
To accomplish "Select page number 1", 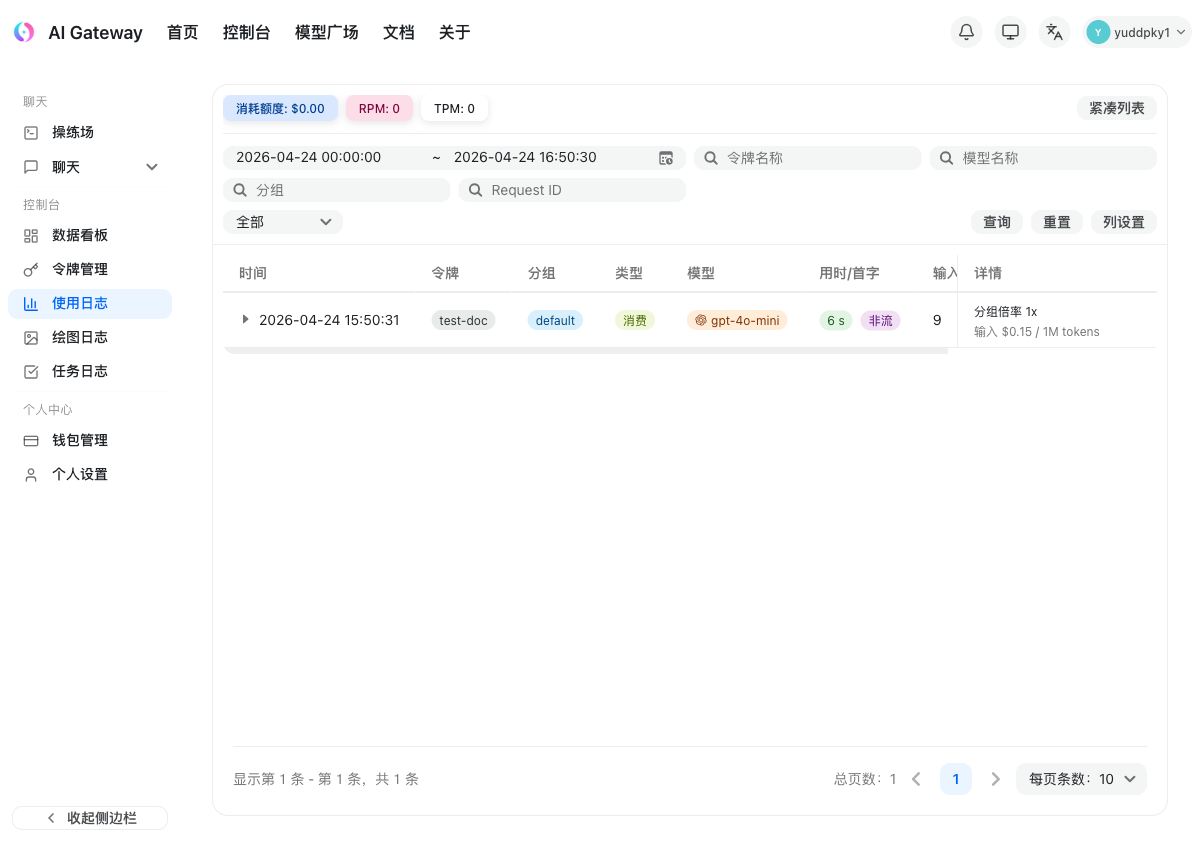I will pos(956,779).
